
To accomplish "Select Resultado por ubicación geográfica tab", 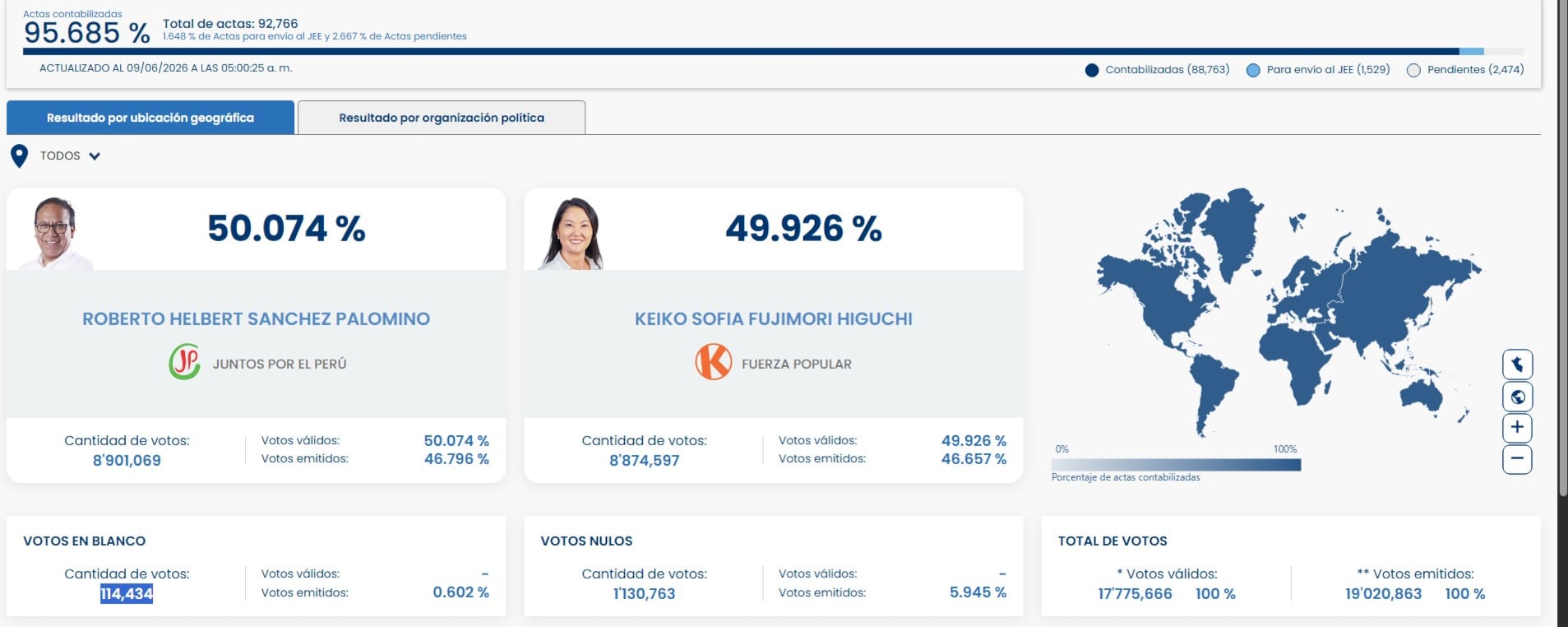I will click(x=150, y=118).
